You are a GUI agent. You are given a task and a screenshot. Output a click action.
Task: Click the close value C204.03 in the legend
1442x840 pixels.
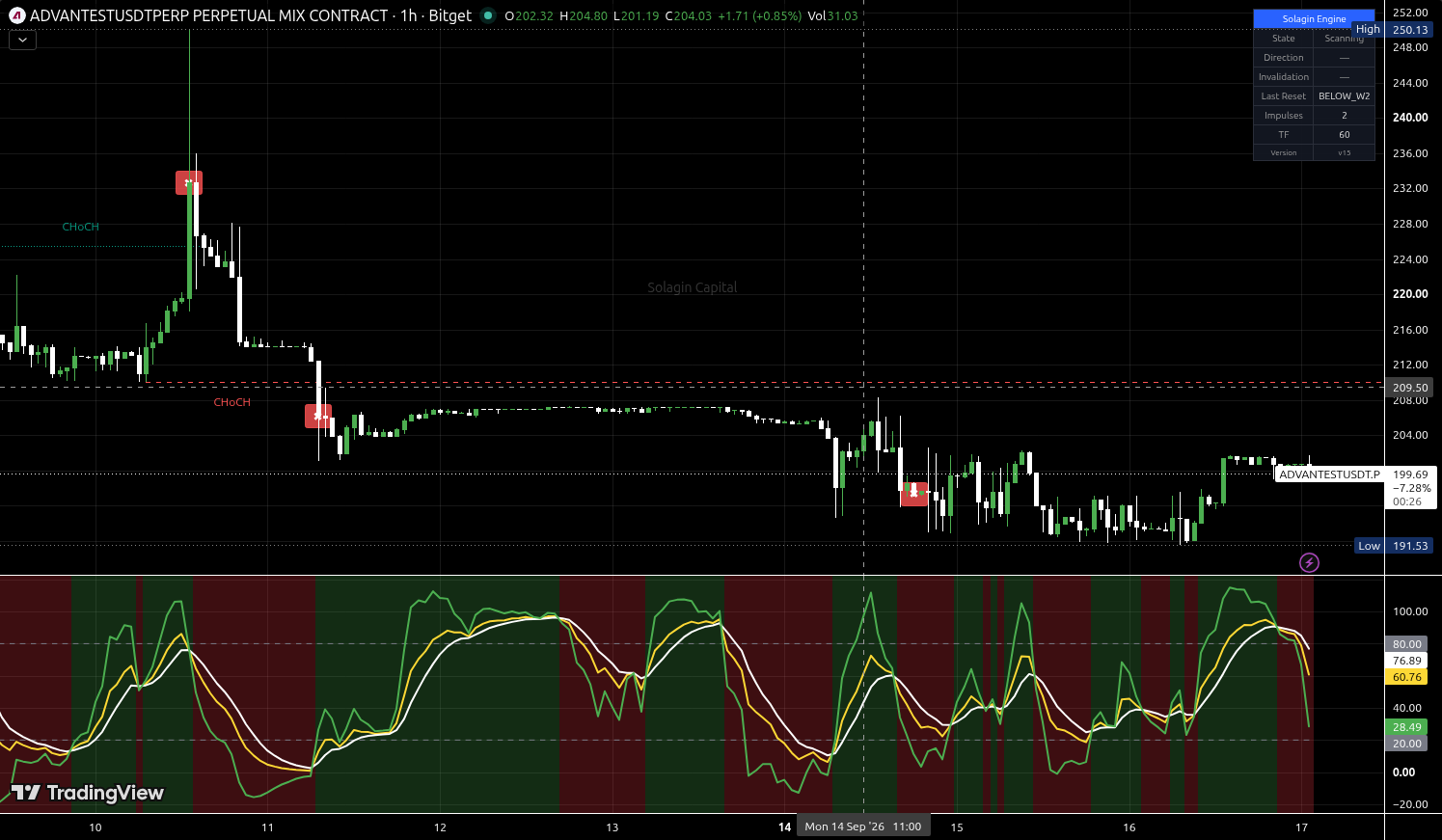point(688,15)
